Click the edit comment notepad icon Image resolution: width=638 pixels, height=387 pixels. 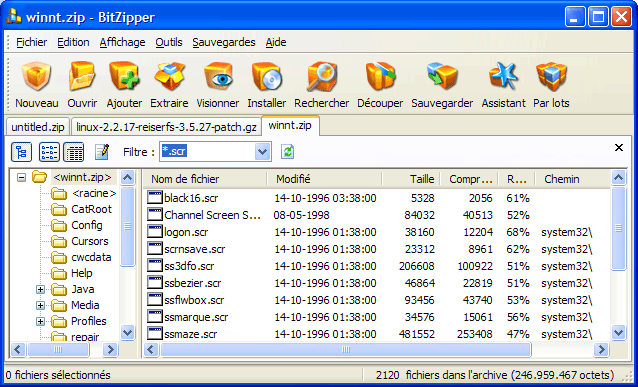101,152
